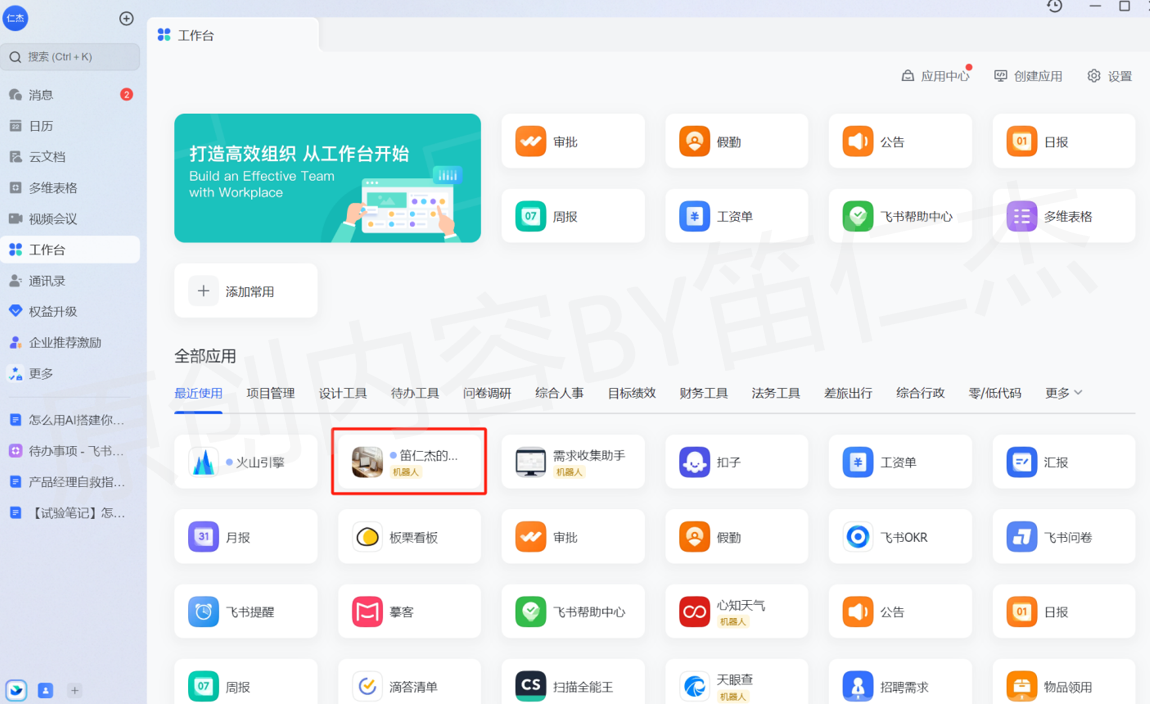
Task: Open 日历 in the sidebar
Action: 70,125
